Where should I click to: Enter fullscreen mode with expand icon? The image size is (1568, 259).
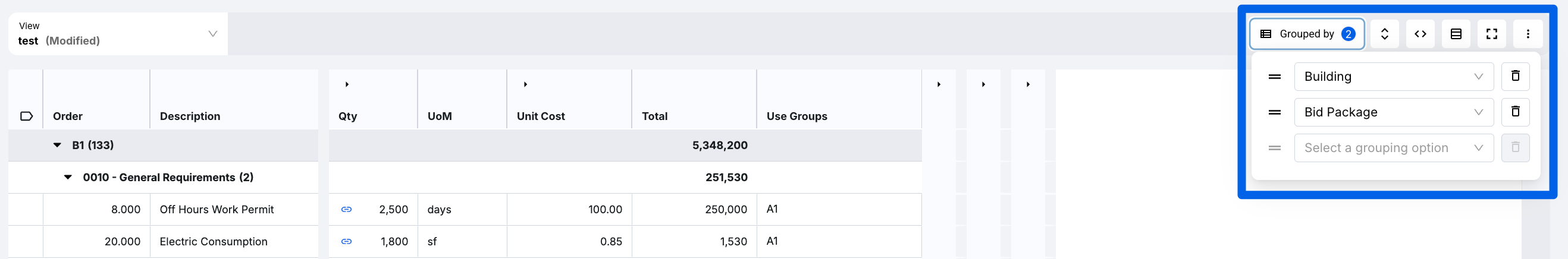pyautogui.click(x=1492, y=34)
